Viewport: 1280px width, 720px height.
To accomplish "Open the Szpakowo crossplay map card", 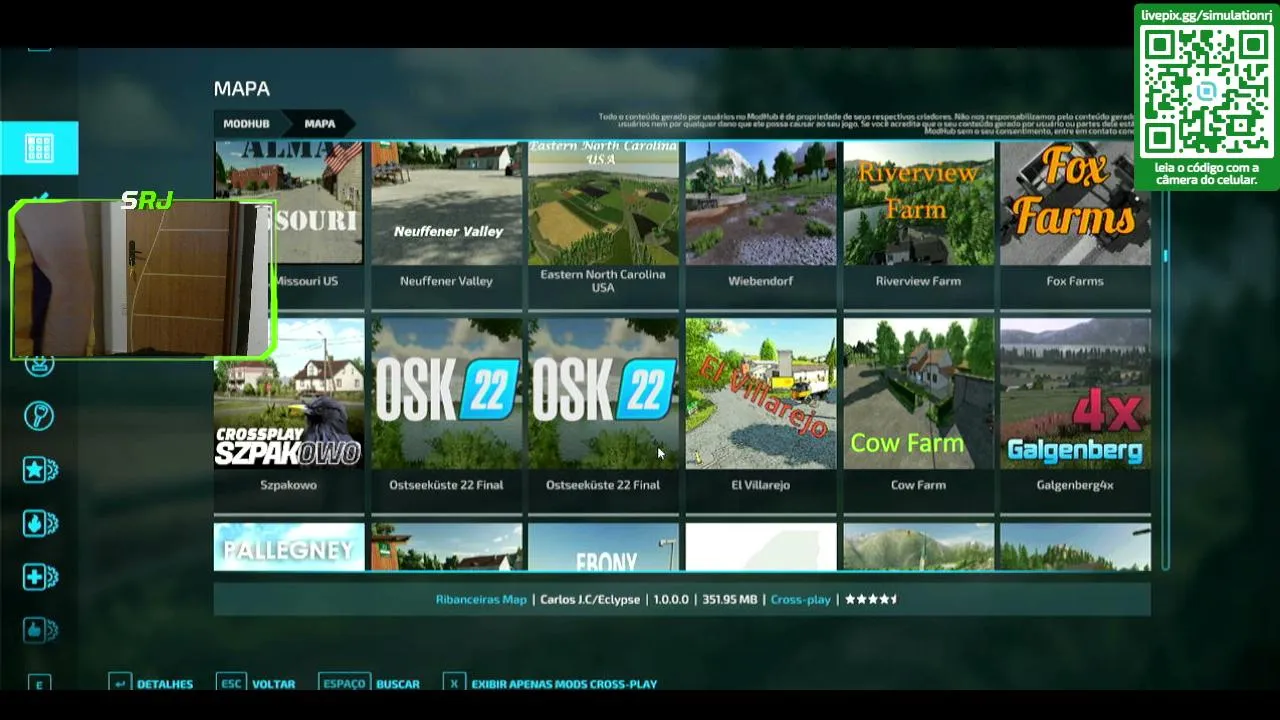I will [289, 415].
